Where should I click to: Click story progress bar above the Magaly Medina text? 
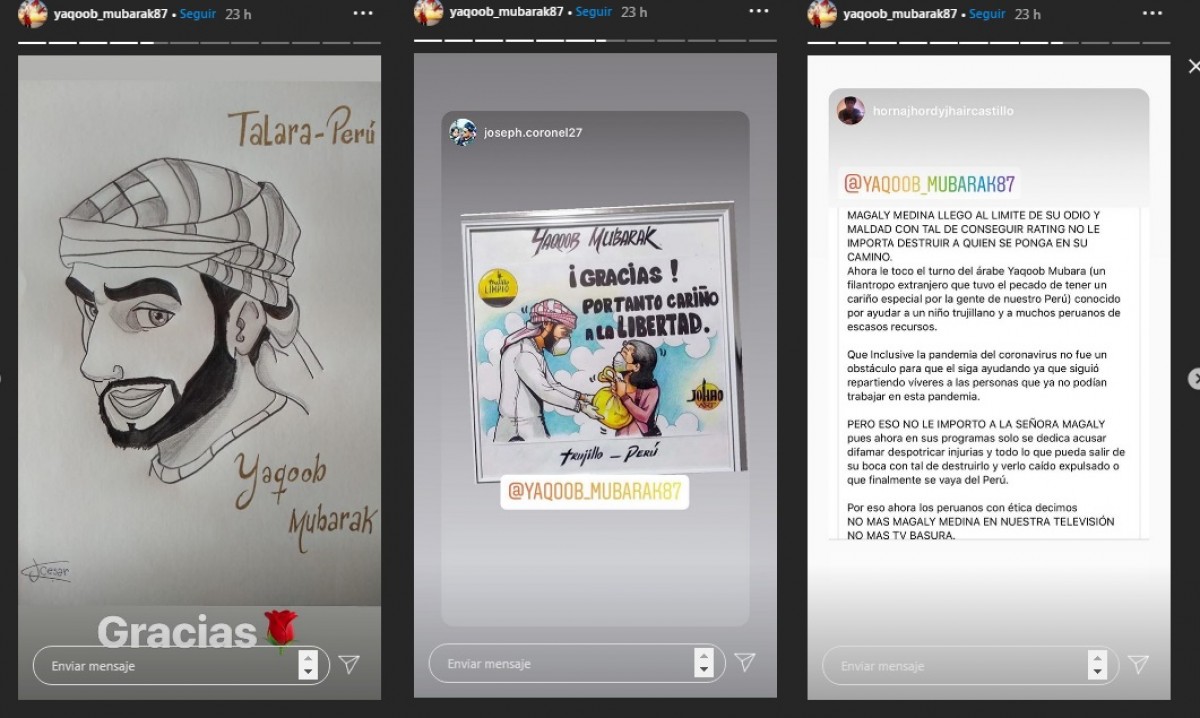tap(989, 42)
